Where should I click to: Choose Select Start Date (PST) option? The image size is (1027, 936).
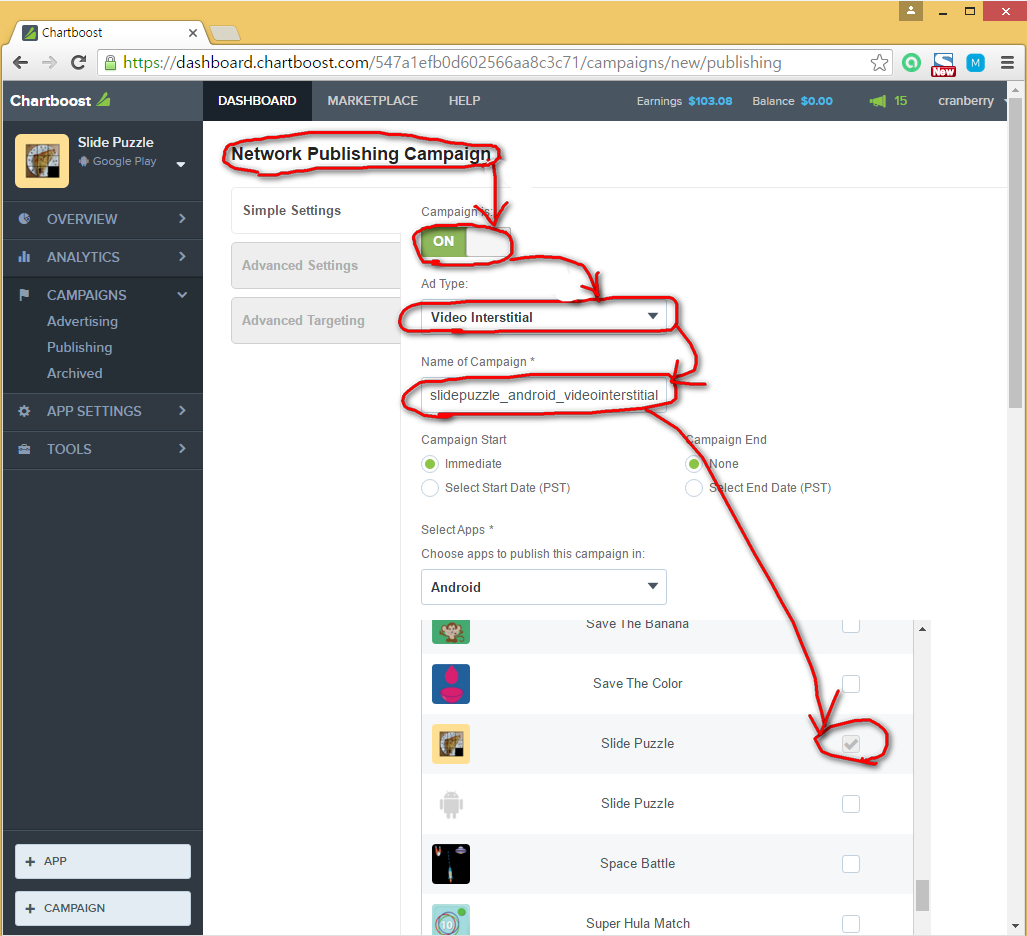tap(430, 488)
